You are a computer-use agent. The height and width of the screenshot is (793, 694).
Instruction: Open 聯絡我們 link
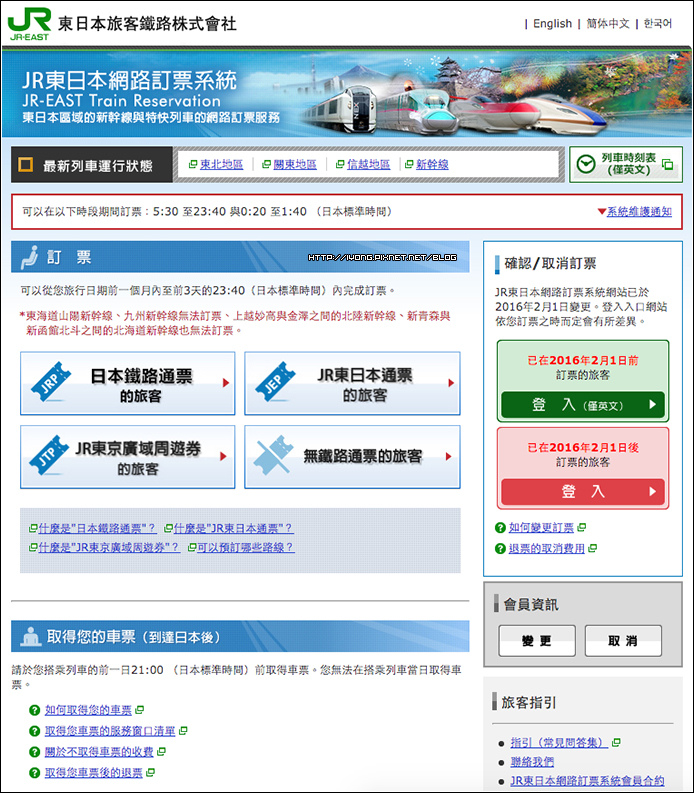click(532, 762)
